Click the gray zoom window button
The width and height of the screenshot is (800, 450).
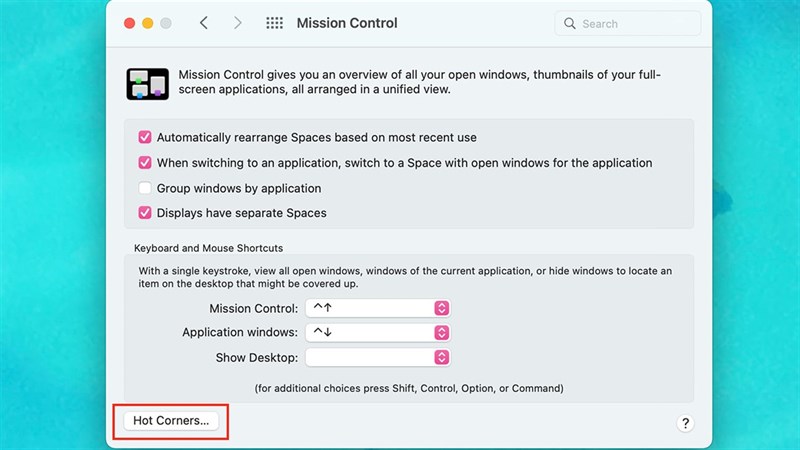click(166, 23)
